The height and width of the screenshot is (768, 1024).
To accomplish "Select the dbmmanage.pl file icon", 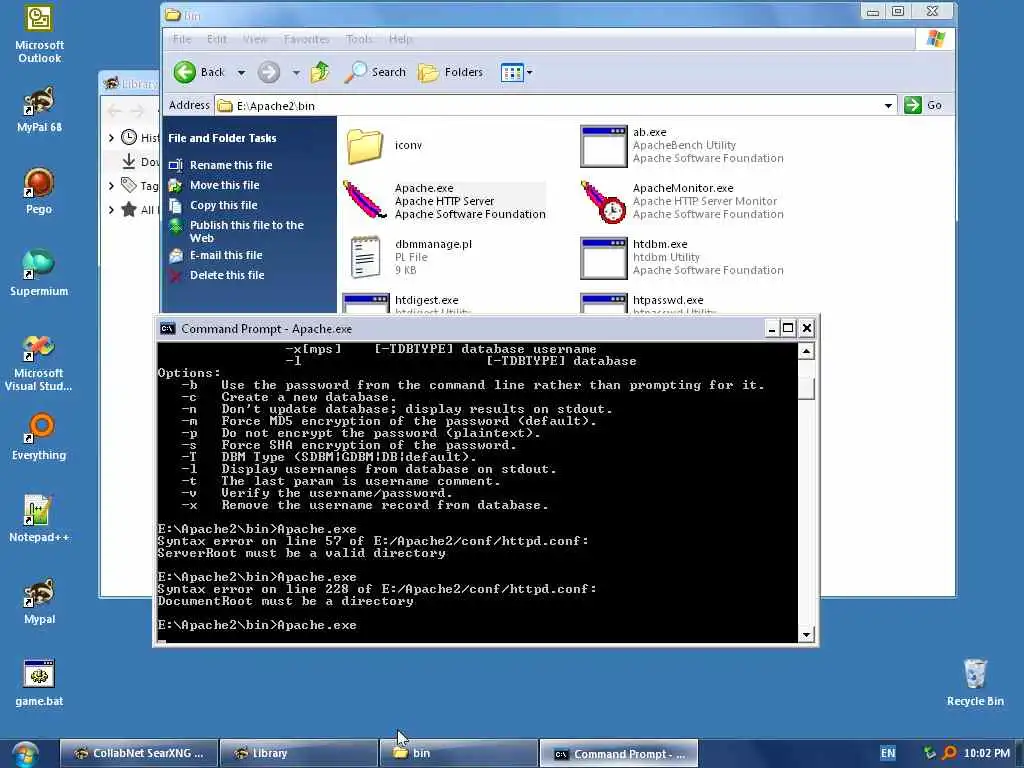I will pyautogui.click(x=365, y=257).
